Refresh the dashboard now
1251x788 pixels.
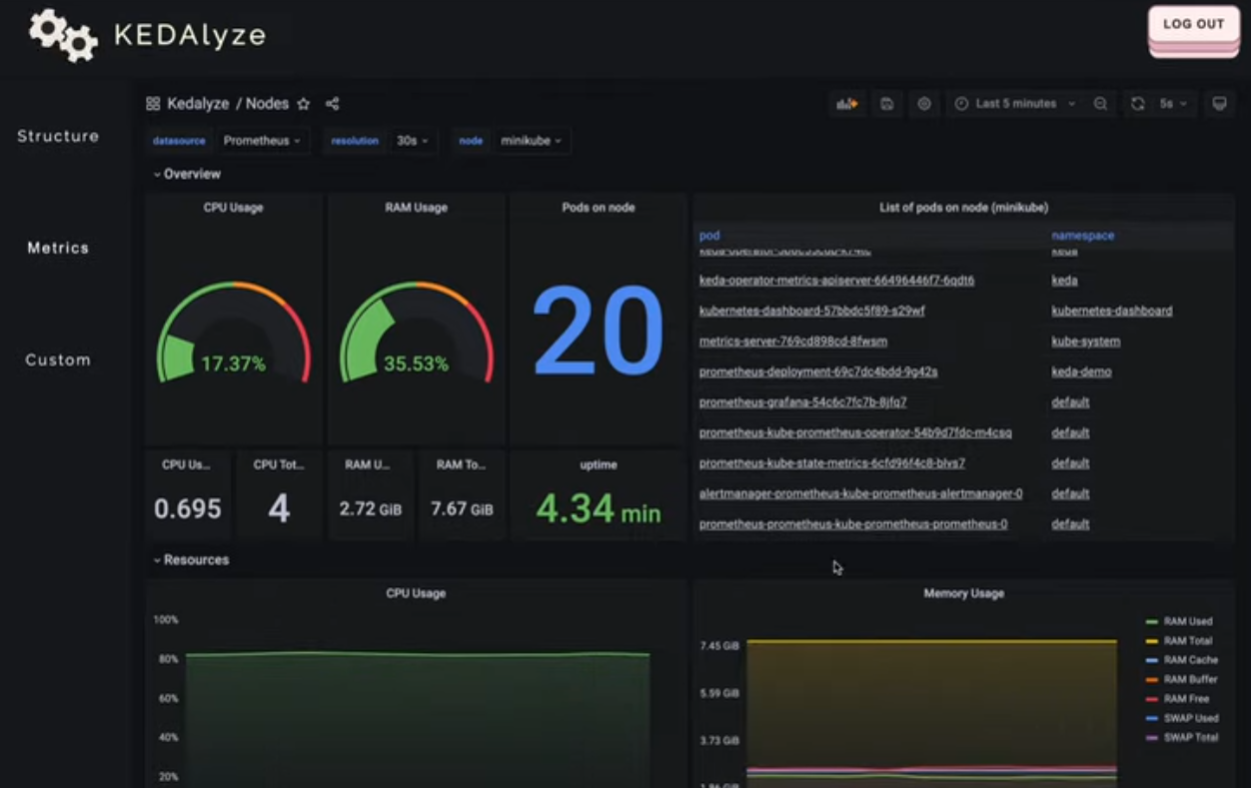[1137, 104]
